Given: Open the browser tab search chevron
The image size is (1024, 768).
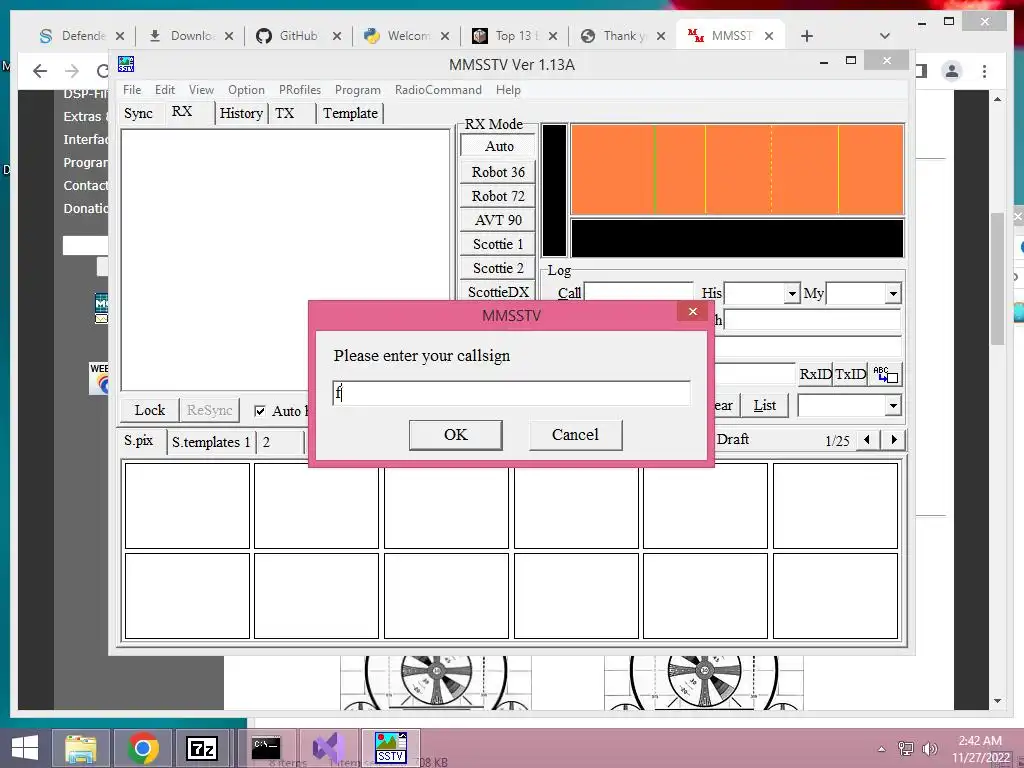Looking at the screenshot, I should pyautogui.click(x=885, y=36).
